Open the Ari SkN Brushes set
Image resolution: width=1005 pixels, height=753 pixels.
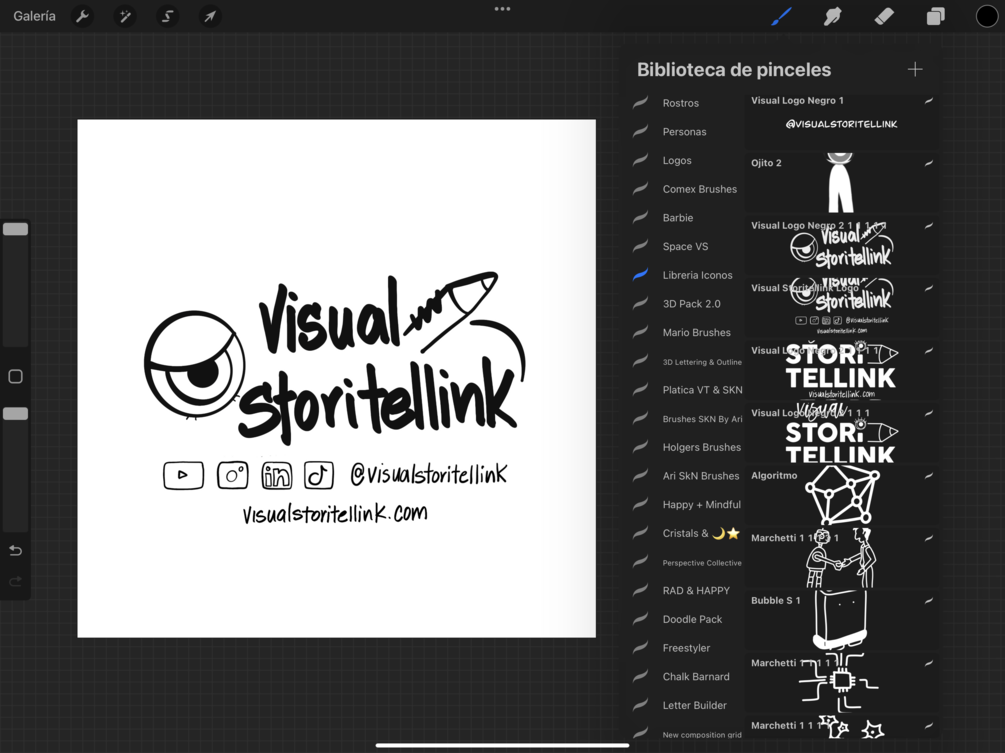click(686, 476)
